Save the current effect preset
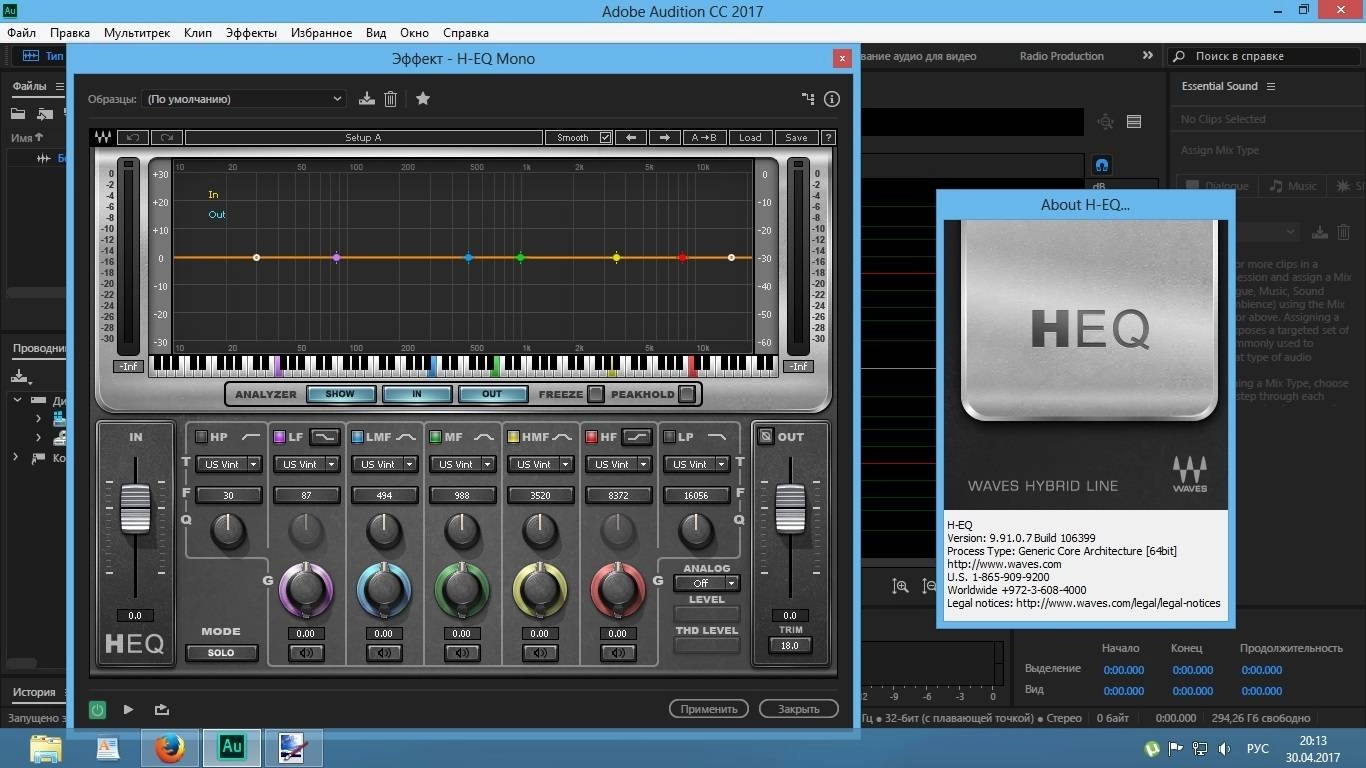The width and height of the screenshot is (1366, 768). coord(367,98)
